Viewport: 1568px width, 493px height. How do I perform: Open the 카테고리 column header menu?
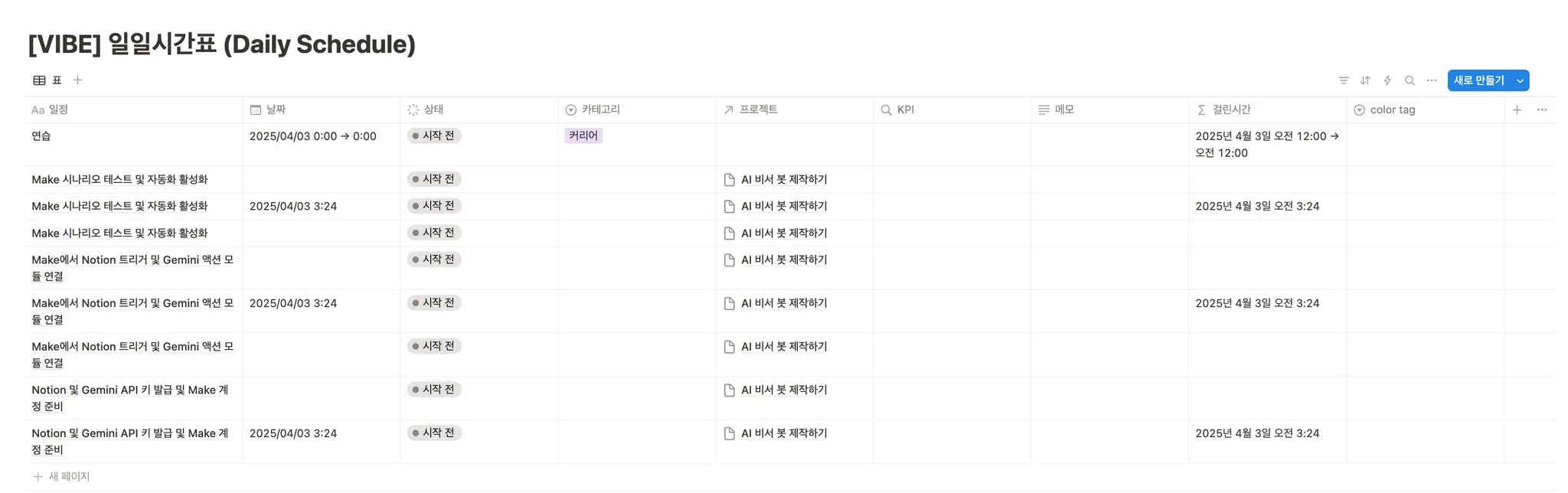tap(600, 110)
